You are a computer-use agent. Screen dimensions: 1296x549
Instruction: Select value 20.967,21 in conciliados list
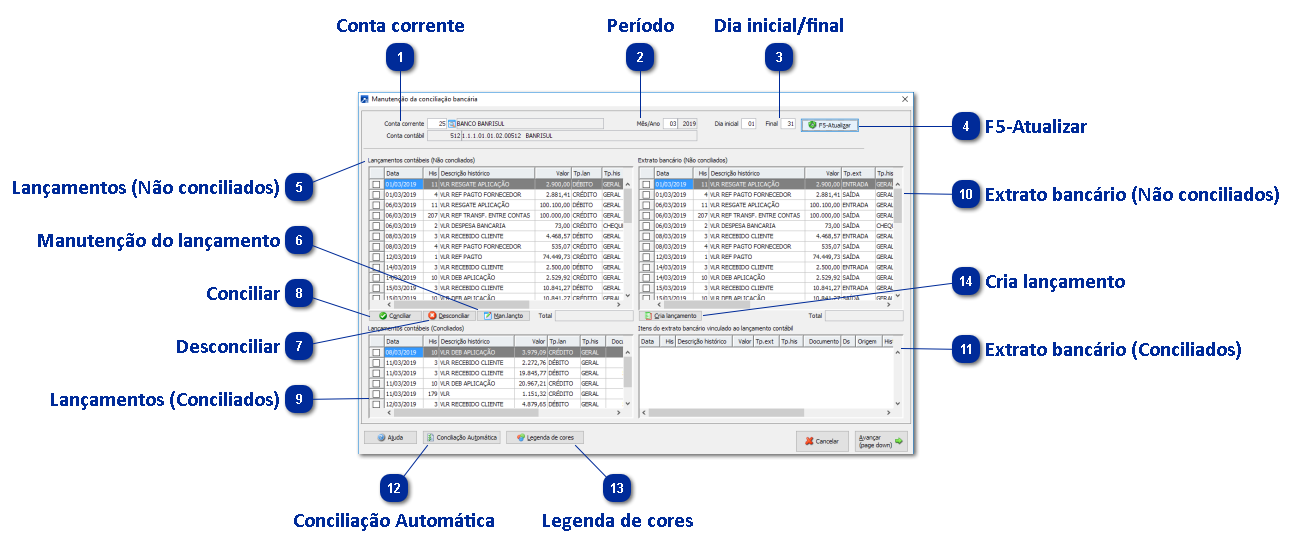coord(532,383)
